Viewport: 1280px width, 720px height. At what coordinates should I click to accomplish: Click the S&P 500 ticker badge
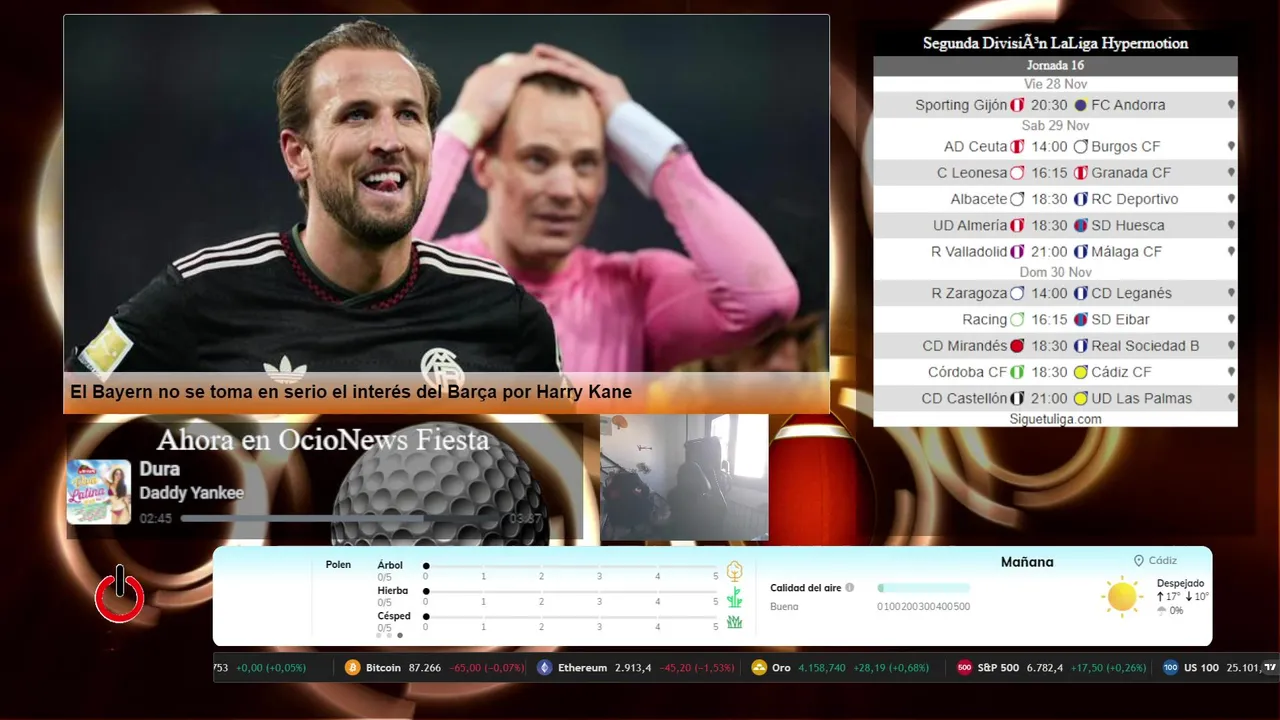[964, 668]
